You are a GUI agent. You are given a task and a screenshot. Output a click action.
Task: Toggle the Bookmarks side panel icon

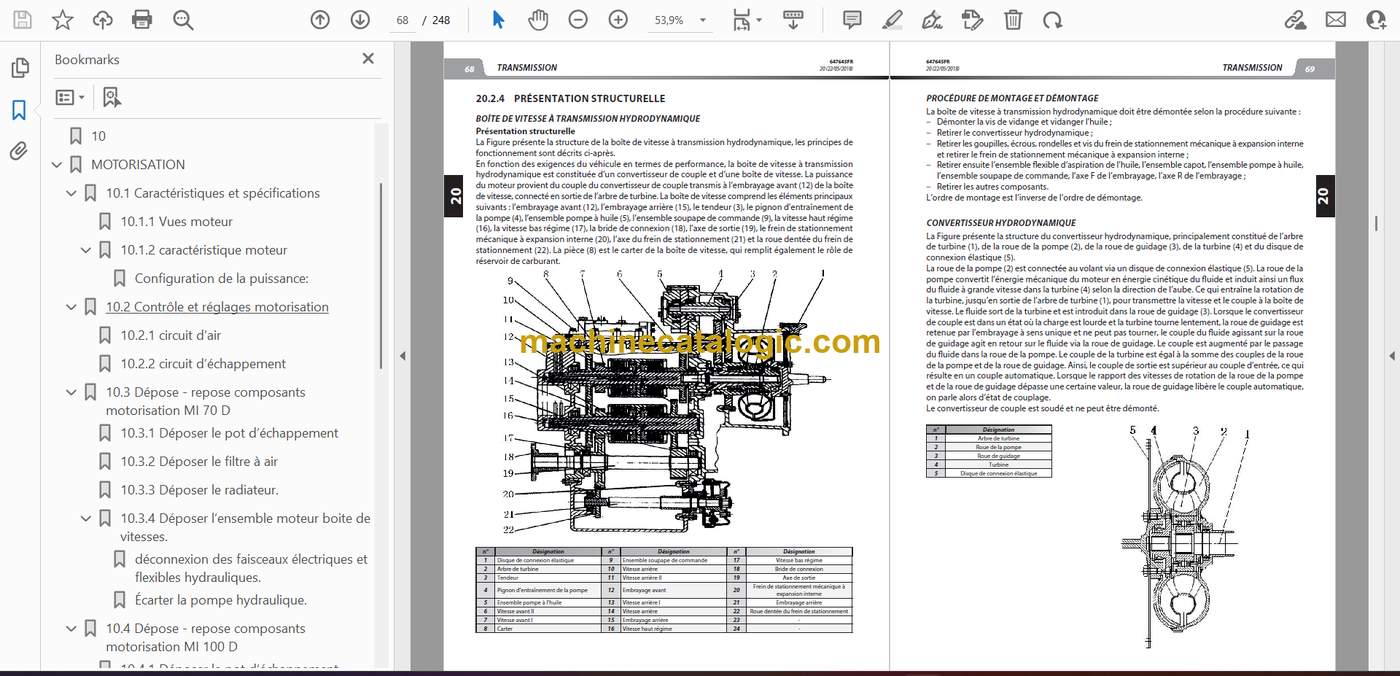pos(19,110)
